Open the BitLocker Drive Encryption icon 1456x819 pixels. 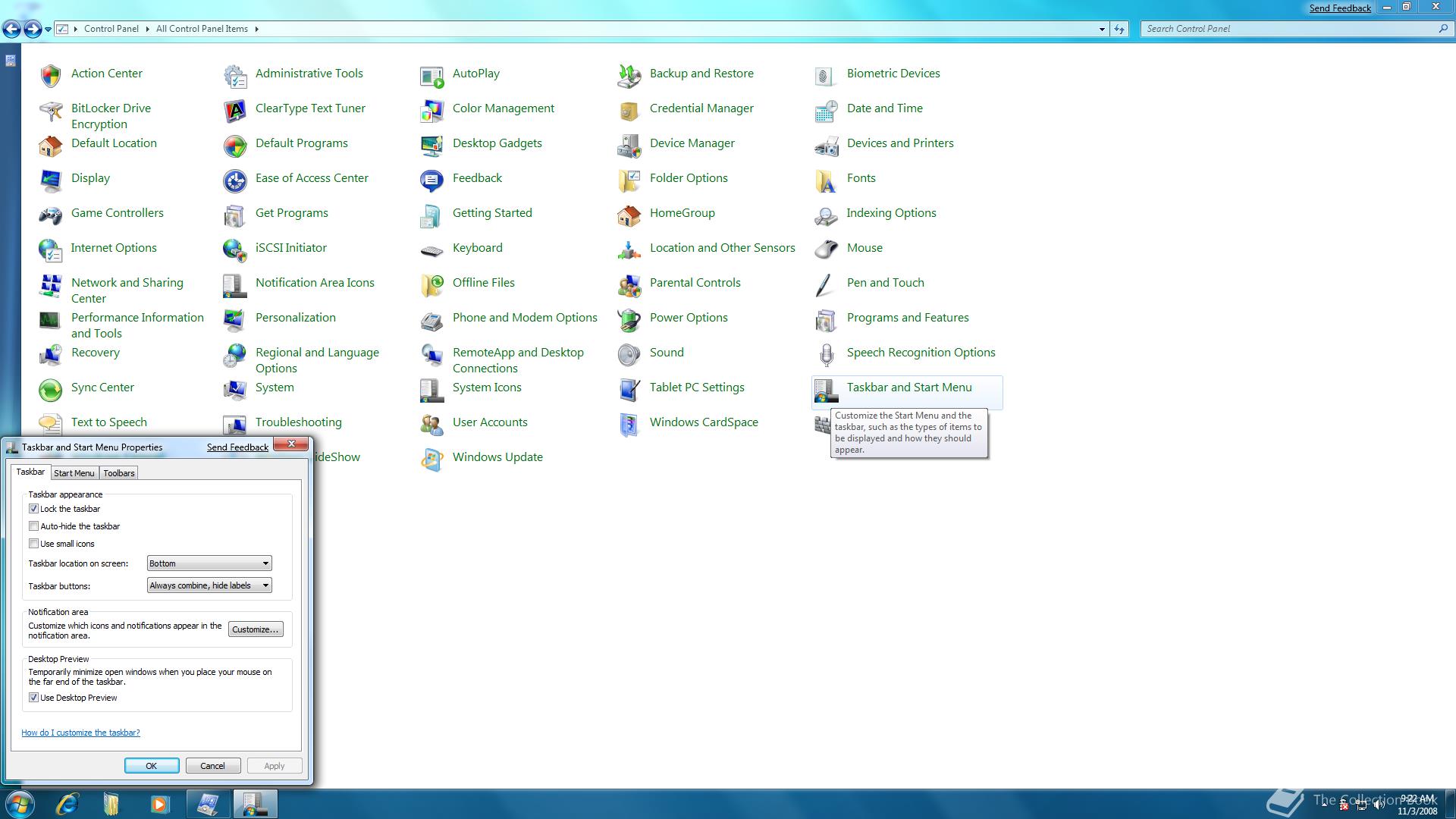click(x=51, y=111)
